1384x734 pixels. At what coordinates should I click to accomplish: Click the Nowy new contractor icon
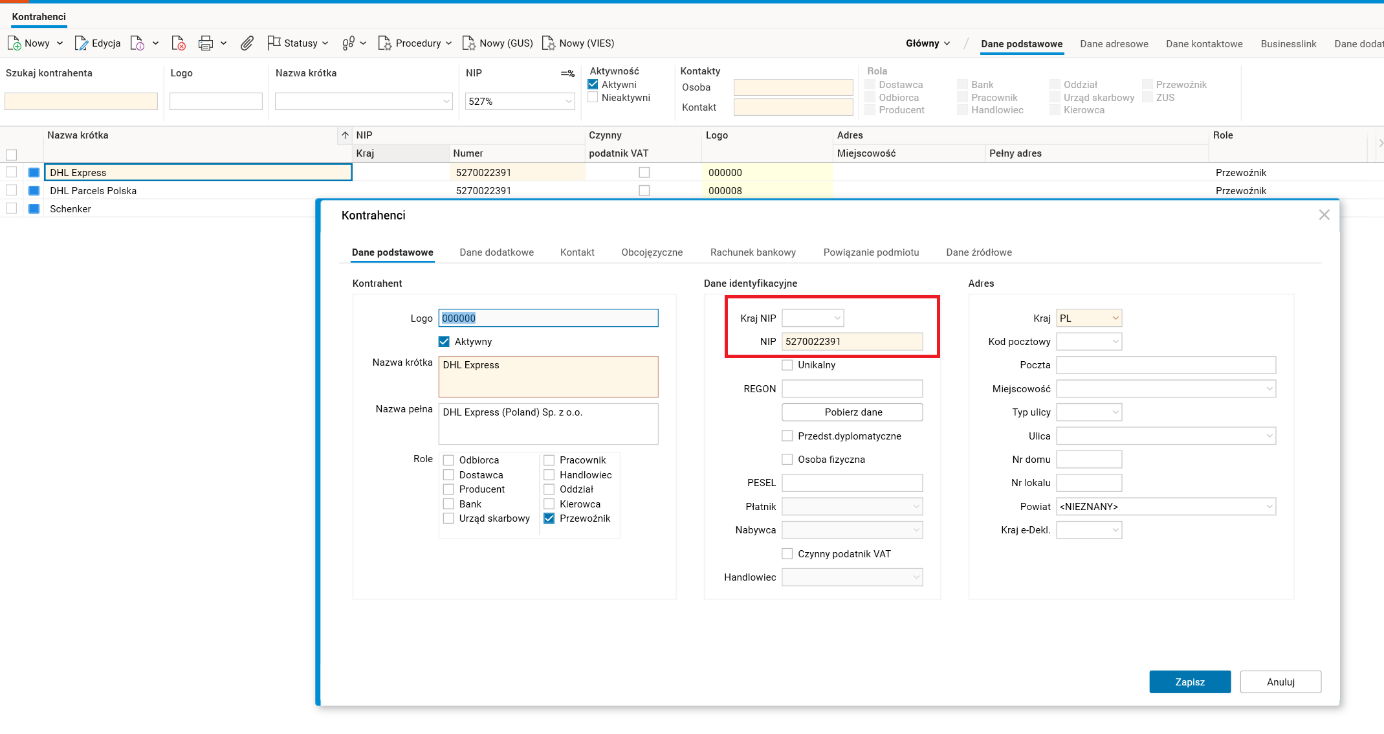point(15,43)
